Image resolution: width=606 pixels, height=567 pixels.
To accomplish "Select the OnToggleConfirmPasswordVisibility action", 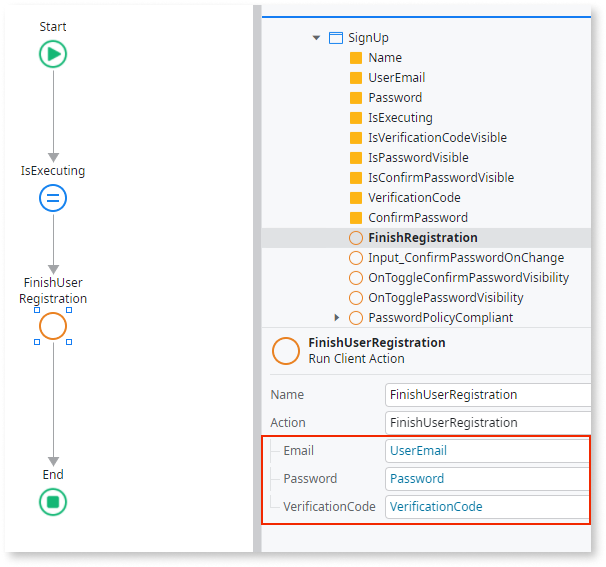I will point(468,278).
